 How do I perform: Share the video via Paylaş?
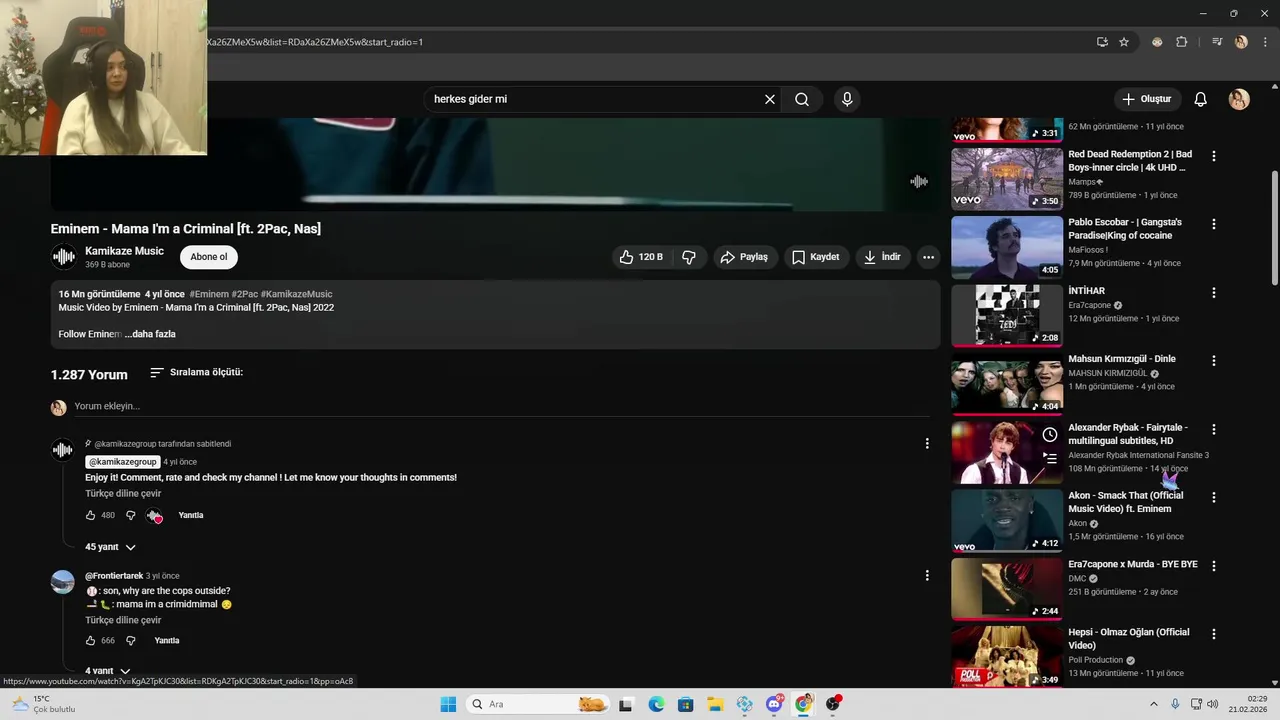pyautogui.click(x=744, y=257)
